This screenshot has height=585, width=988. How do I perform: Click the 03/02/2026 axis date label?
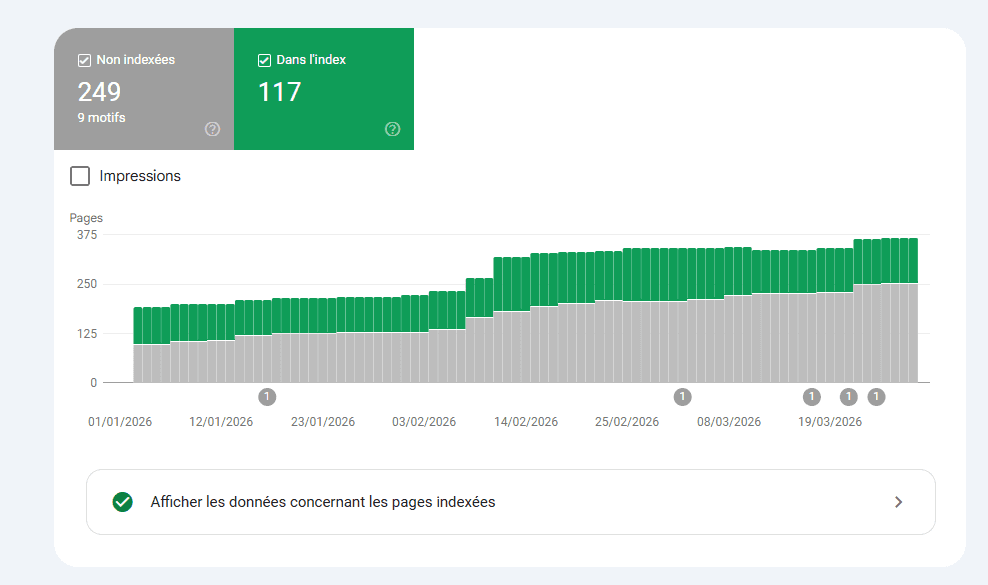coord(424,422)
